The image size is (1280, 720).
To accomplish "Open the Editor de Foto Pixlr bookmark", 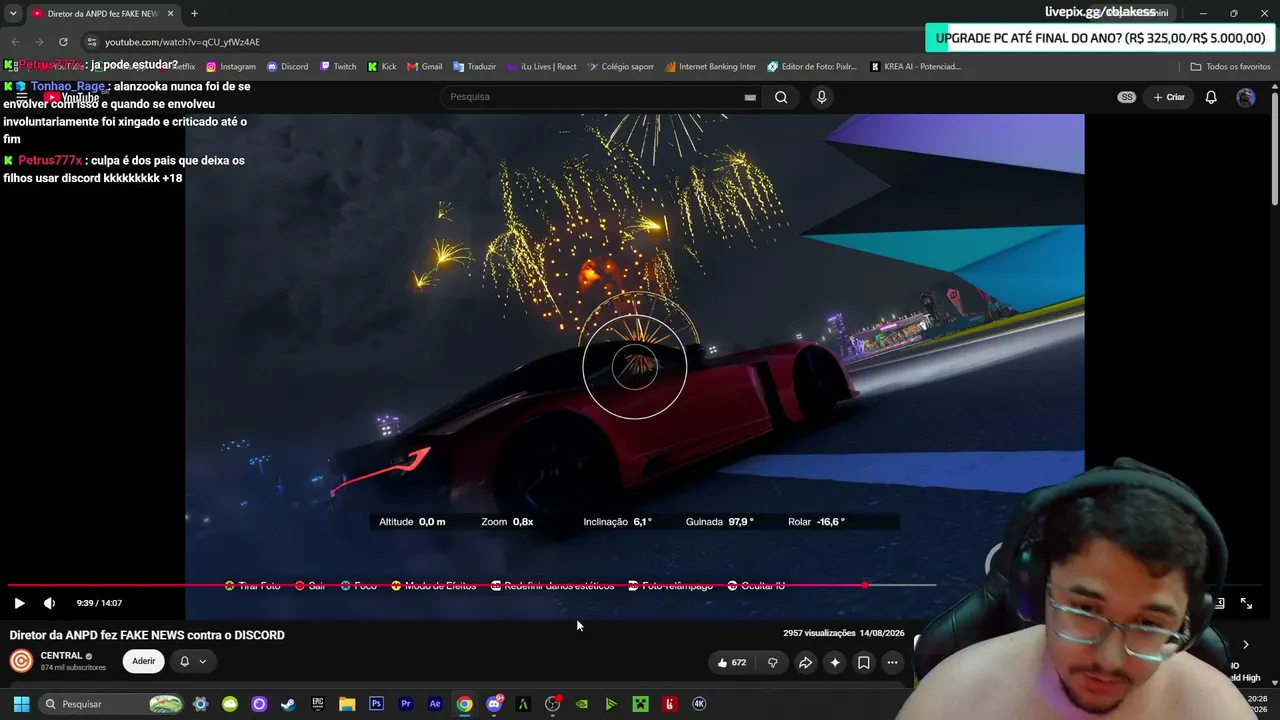I will [x=813, y=67].
